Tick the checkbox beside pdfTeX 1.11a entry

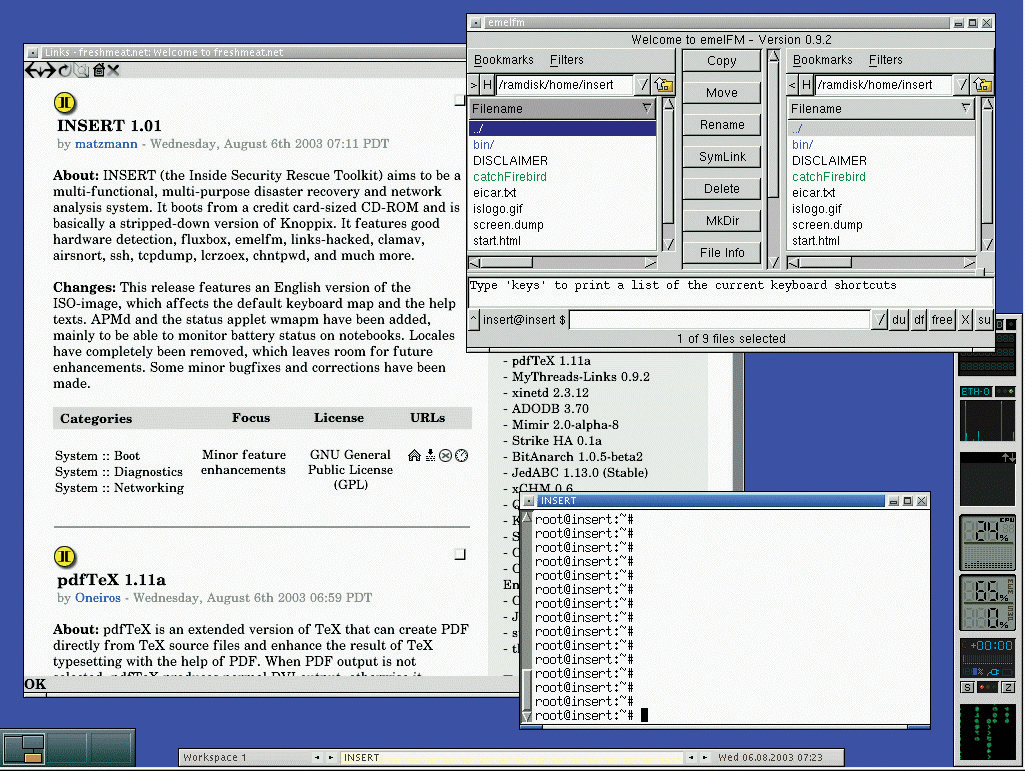tap(460, 555)
